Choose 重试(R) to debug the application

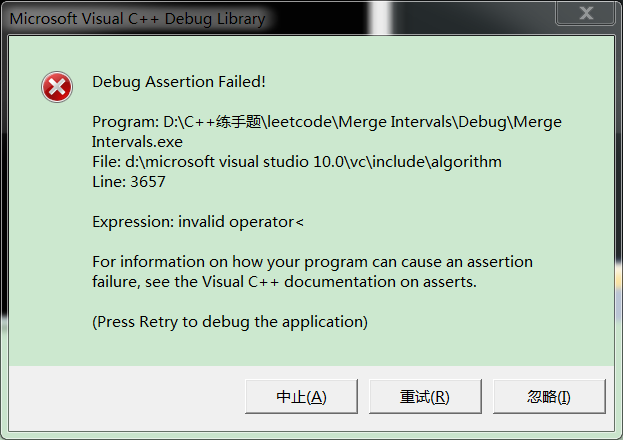425,397
